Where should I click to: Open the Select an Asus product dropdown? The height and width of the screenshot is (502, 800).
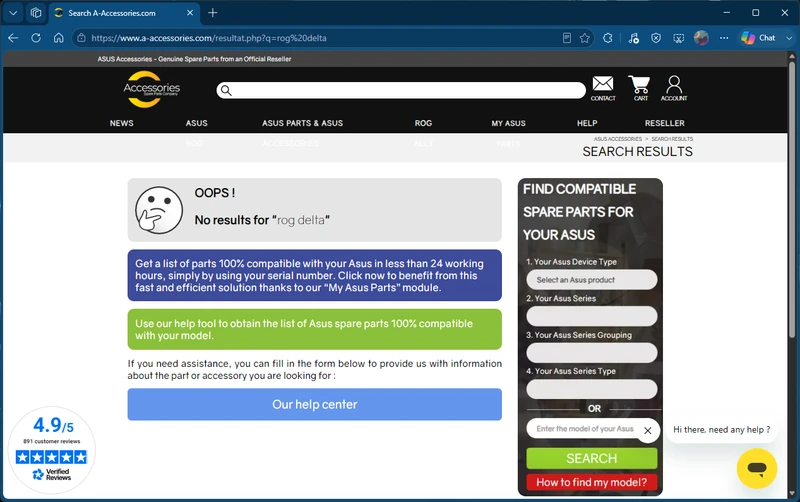click(591, 280)
